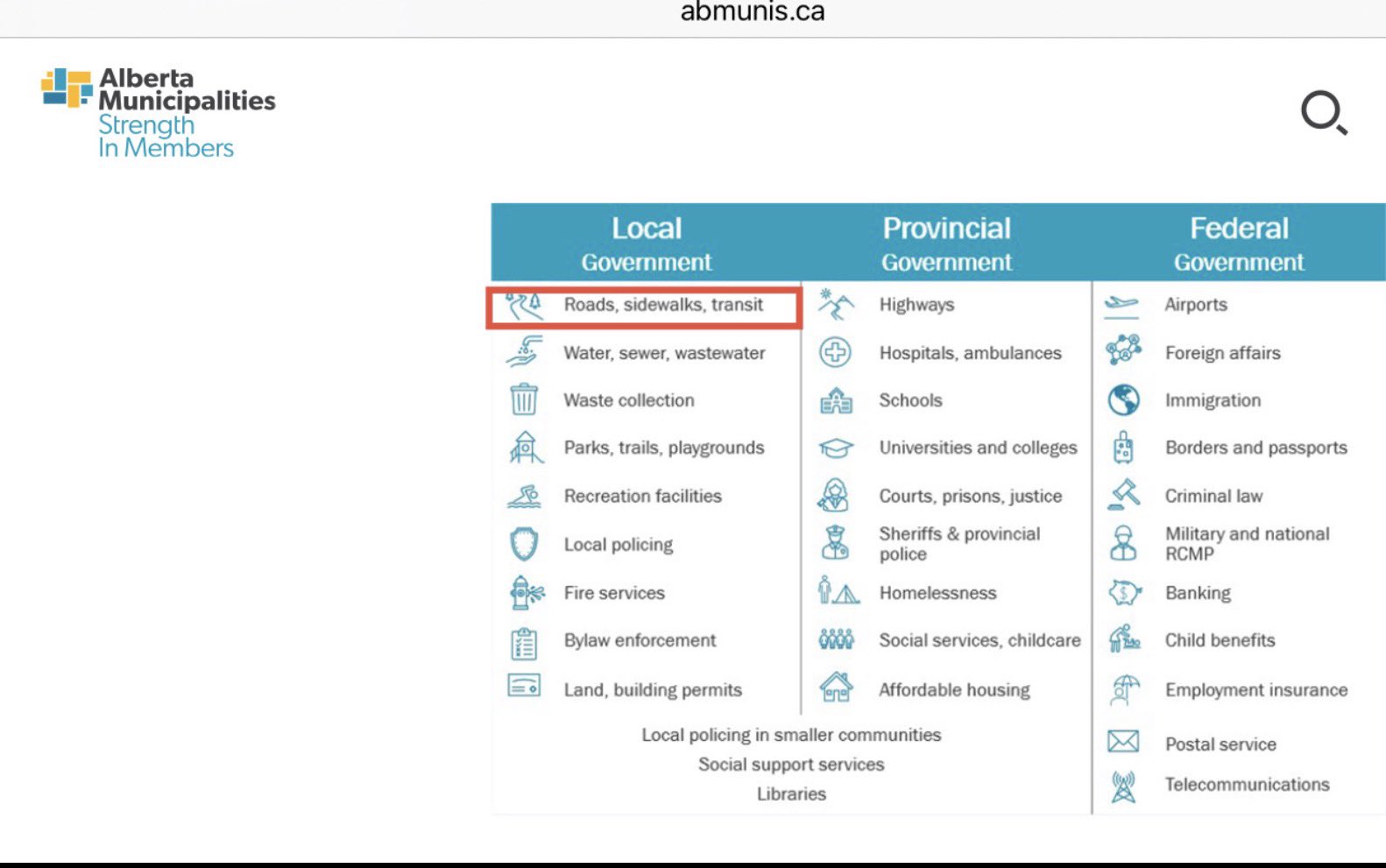
Task: Click the Local Government column header
Action: coord(647,243)
